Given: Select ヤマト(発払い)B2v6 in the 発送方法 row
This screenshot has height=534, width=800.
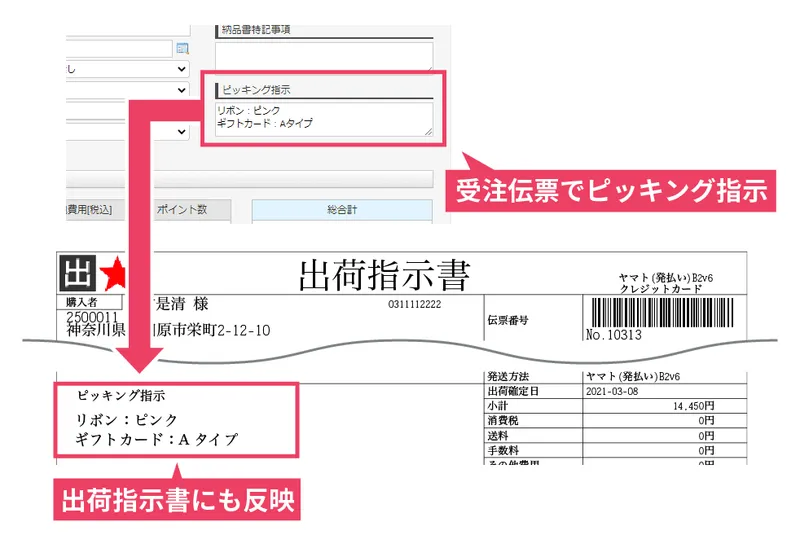Looking at the screenshot, I should click(633, 376).
